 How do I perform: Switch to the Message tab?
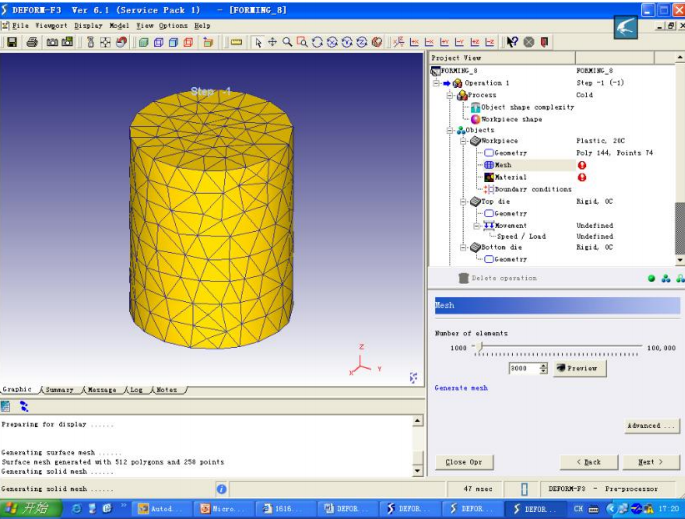coord(102,390)
